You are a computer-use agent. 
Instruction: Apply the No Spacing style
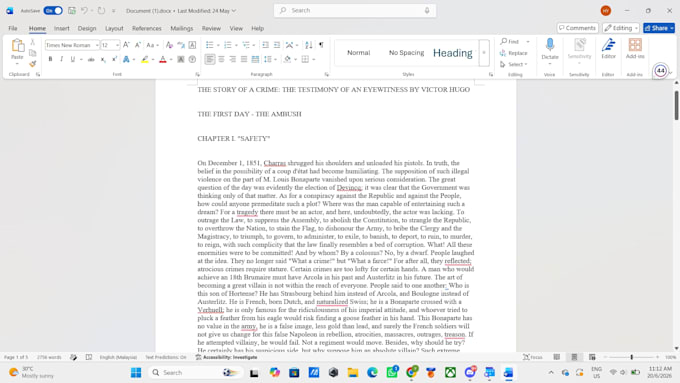(x=406, y=53)
